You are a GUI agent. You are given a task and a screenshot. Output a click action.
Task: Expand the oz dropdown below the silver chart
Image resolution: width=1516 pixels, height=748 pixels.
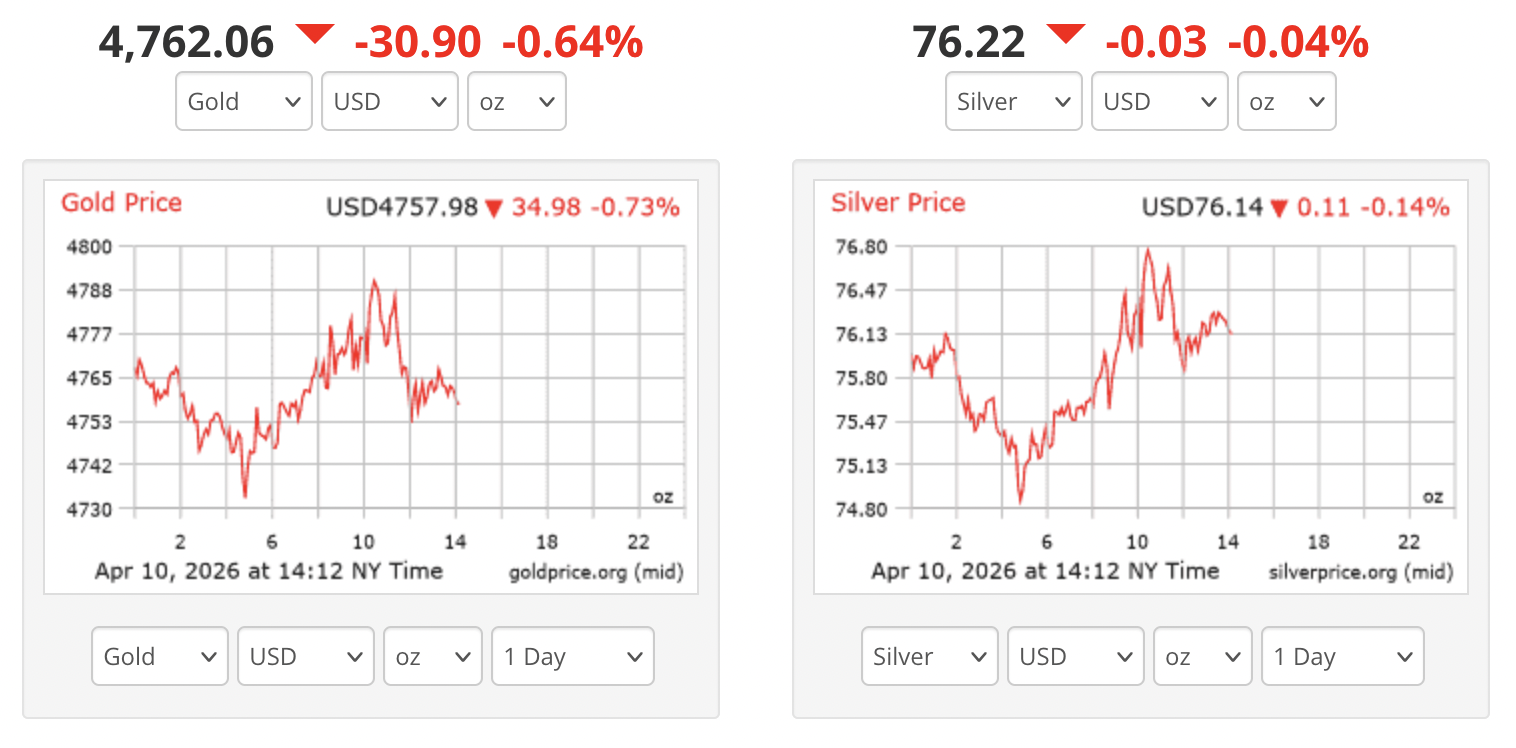click(x=1202, y=656)
